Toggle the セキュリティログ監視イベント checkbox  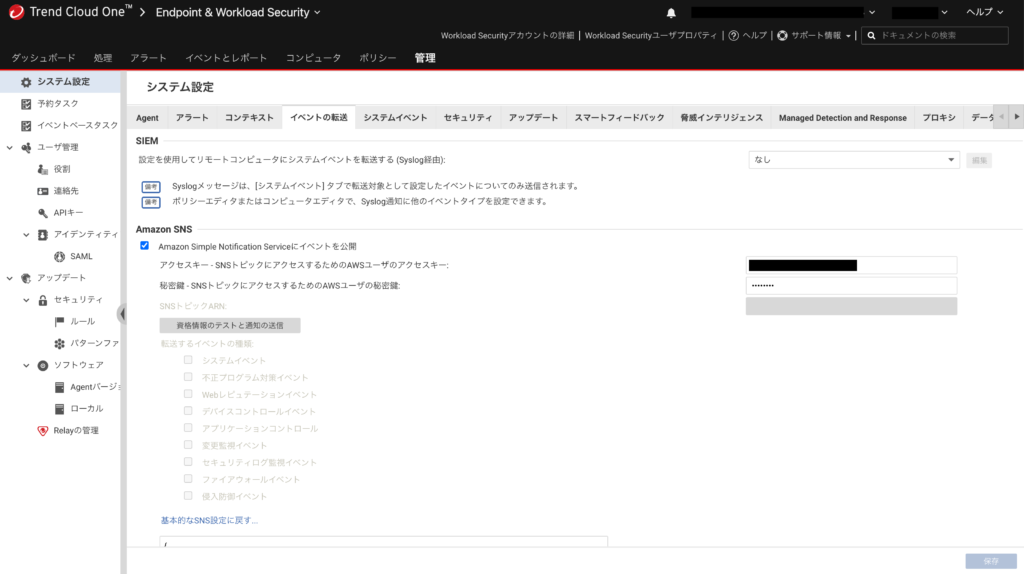[x=188, y=462]
